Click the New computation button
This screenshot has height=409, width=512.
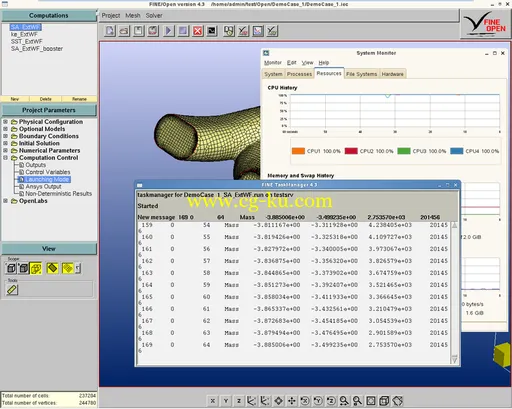click(15, 99)
